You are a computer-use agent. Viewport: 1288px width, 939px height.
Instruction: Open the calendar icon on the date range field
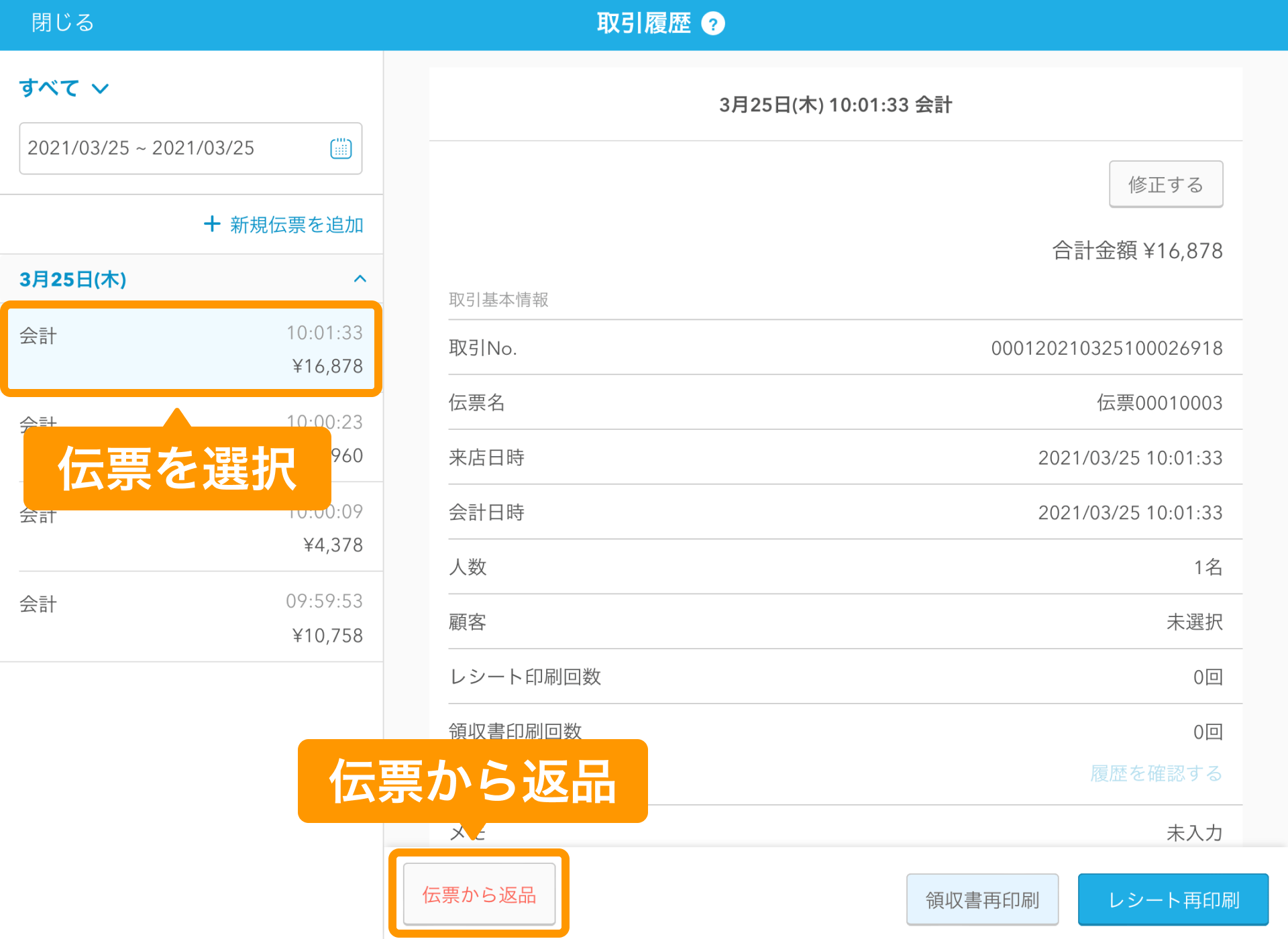341,149
